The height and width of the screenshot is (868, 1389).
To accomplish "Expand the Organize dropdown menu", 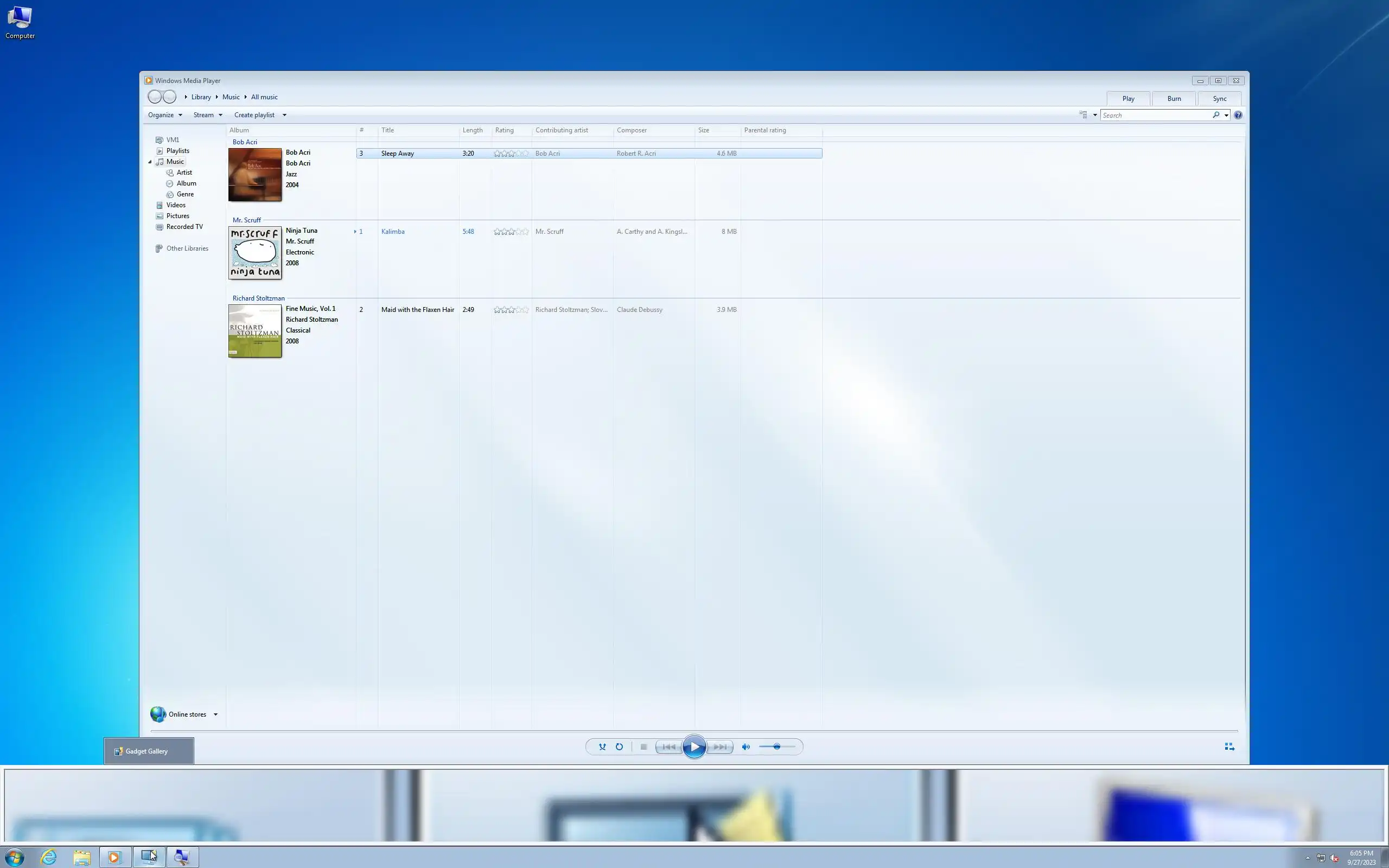I will (x=165, y=116).
